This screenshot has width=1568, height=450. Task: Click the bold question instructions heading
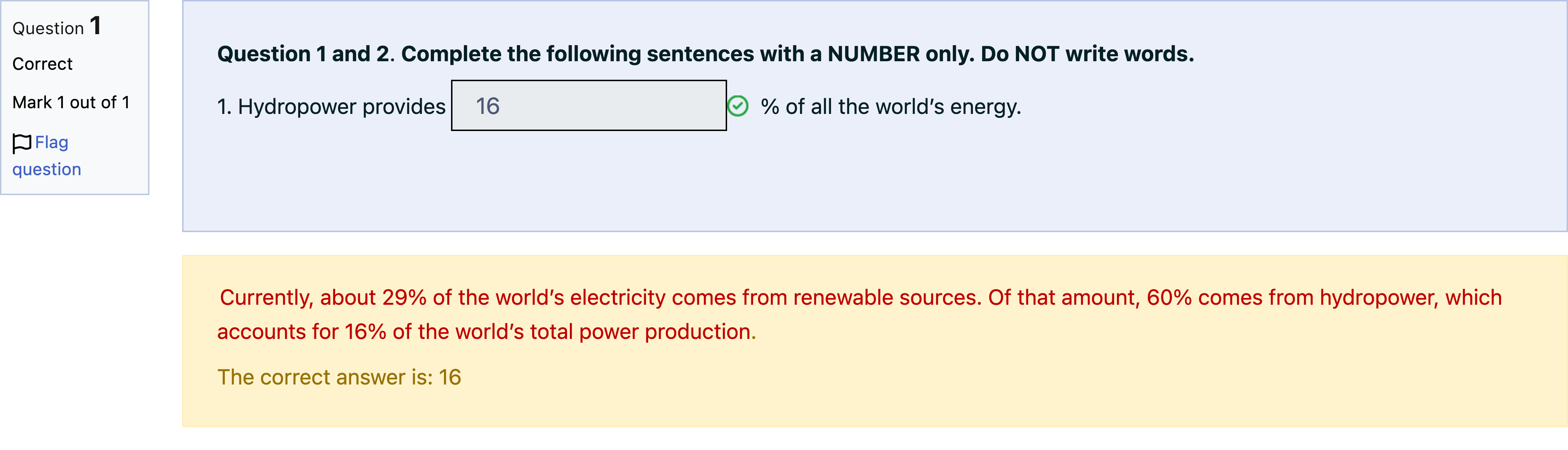705,54
